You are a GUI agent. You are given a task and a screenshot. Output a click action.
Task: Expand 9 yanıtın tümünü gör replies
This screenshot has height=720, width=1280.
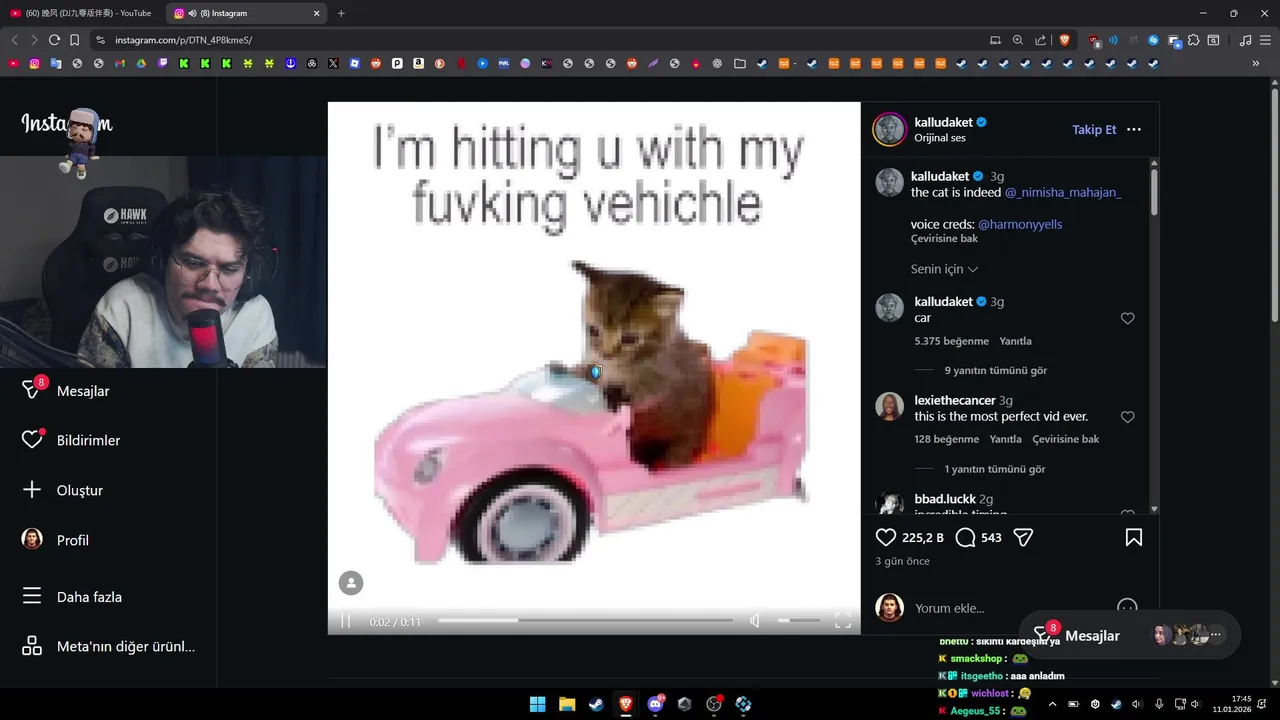(x=995, y=370)
